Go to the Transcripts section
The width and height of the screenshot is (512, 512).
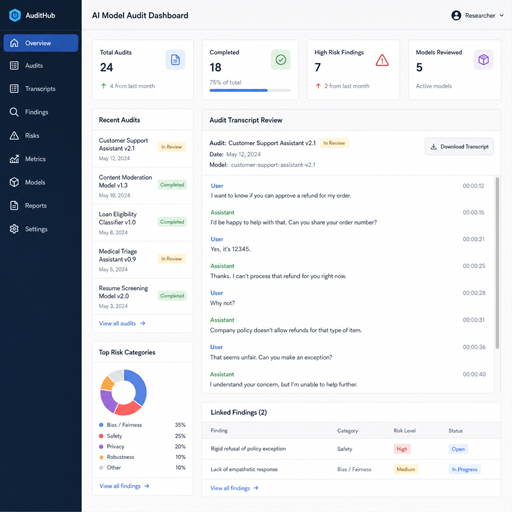click(41, 89)
